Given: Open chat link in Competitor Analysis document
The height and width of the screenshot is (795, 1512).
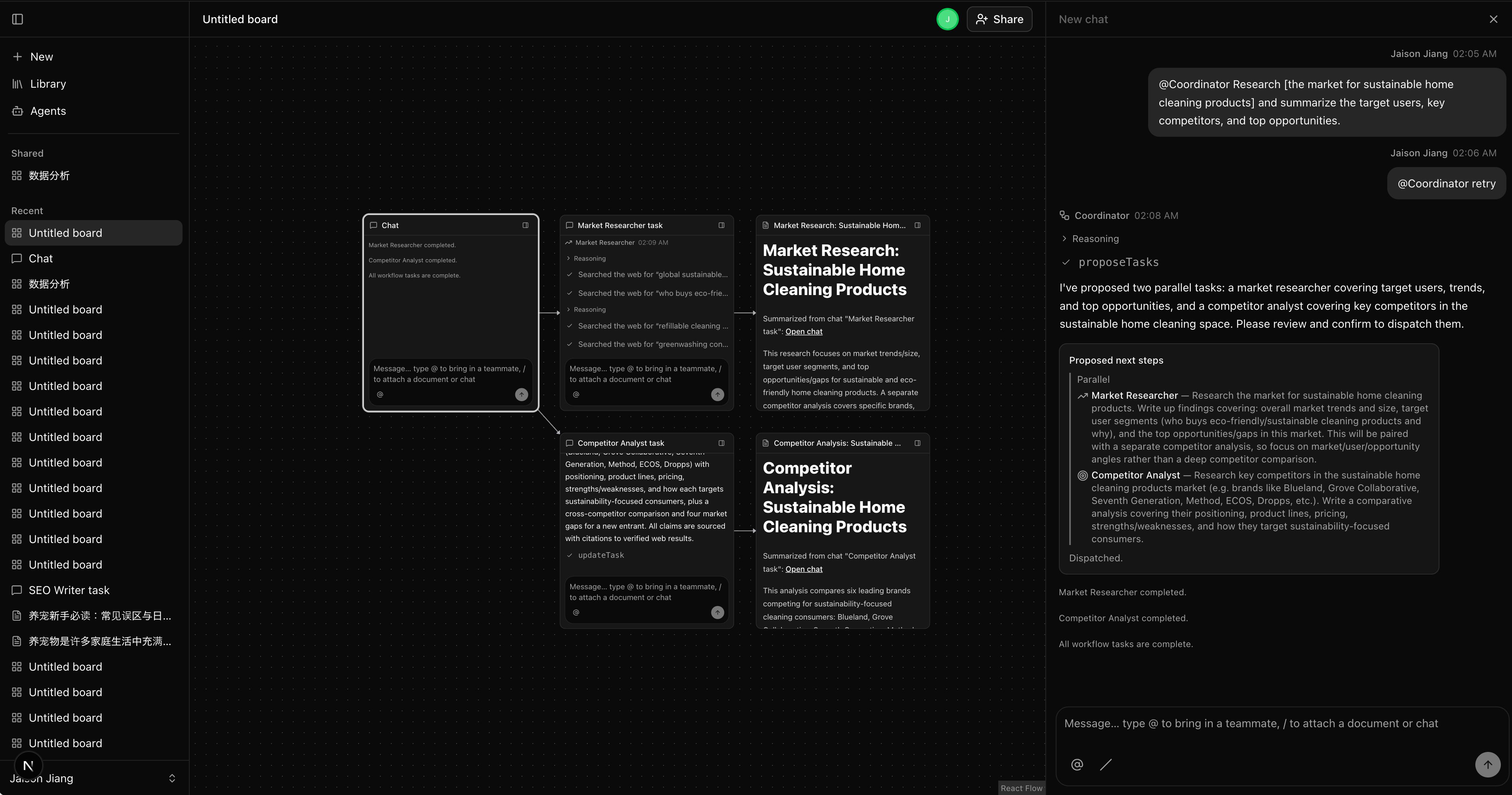Looking at the screenshot, I should 804,569.
